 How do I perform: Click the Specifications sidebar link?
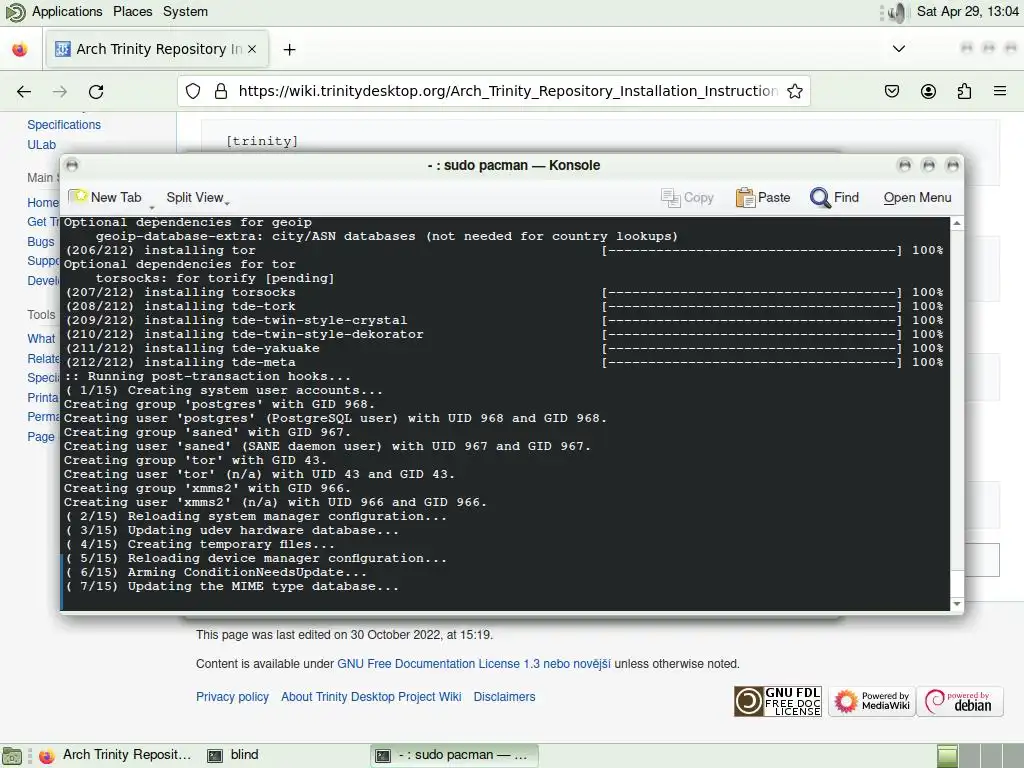(64, 125)
